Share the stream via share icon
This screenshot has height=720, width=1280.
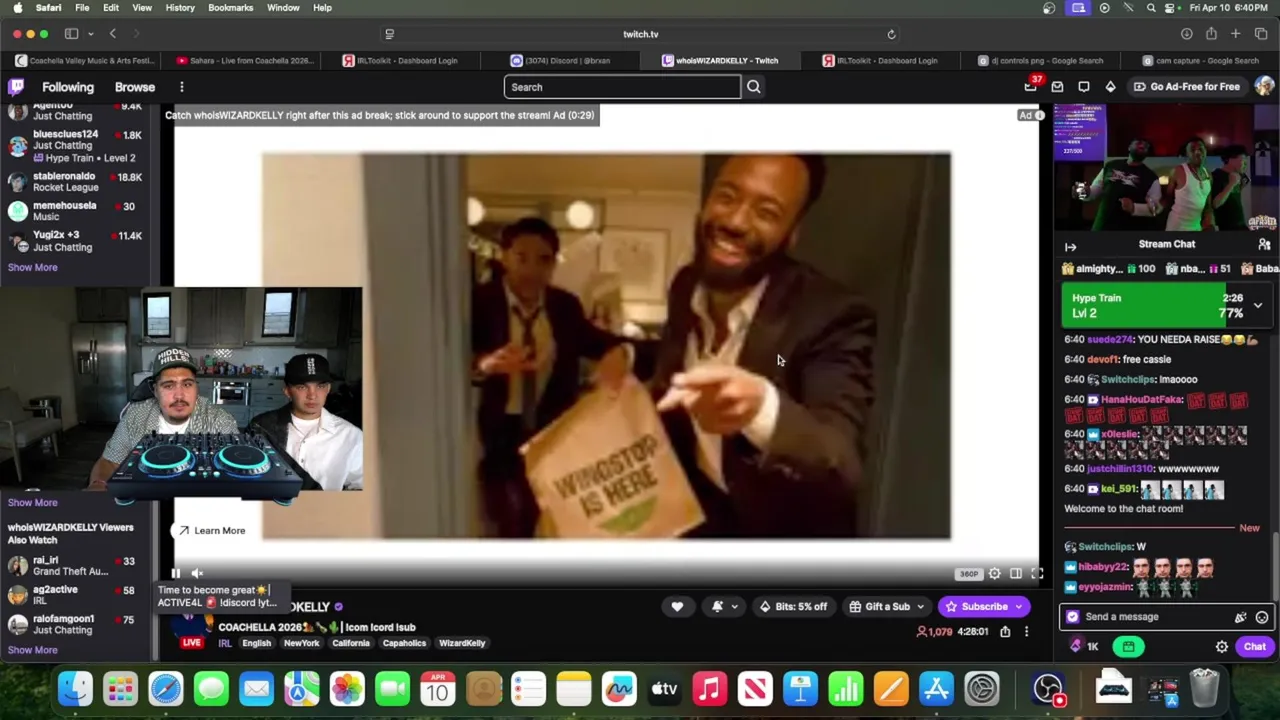pyautogui.click(x=1005, y=632)
